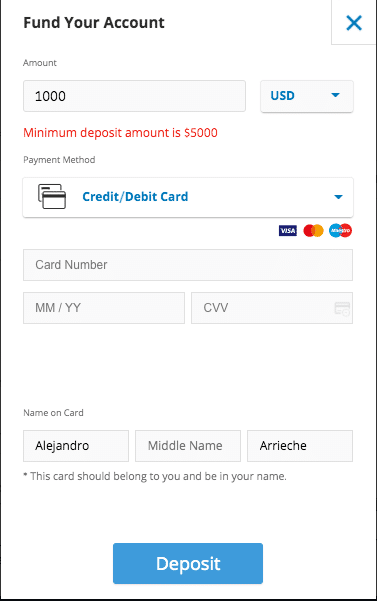Click the Maestro card logo
The image size is (377, 601).
point(340,230)
